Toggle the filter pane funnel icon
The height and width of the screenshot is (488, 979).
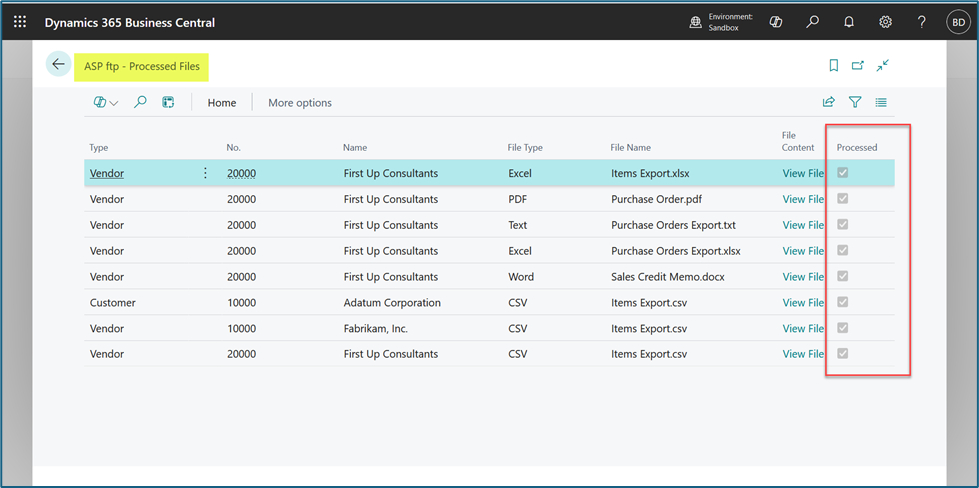pos(855,102)
